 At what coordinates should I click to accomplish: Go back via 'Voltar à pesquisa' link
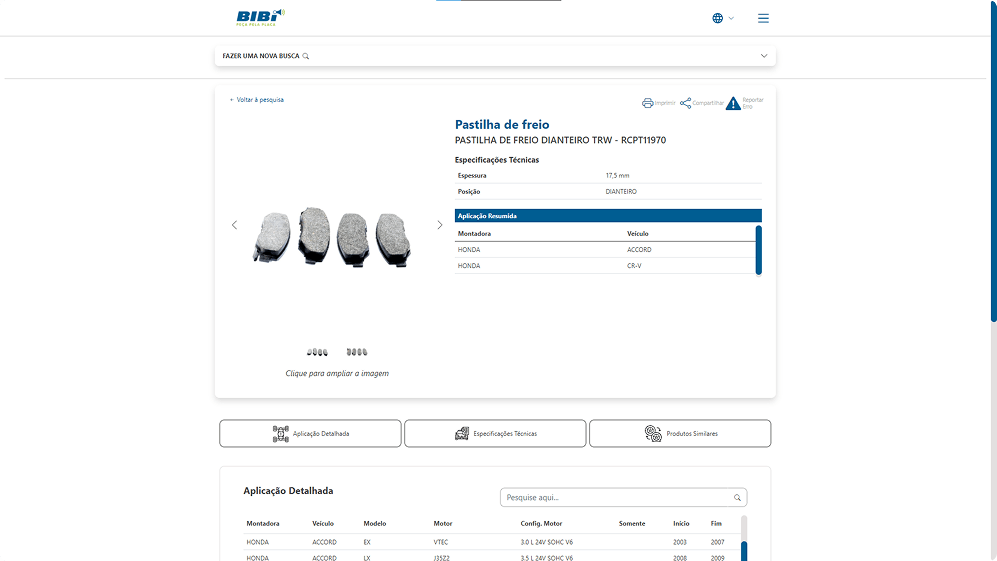tap(257, 100)
